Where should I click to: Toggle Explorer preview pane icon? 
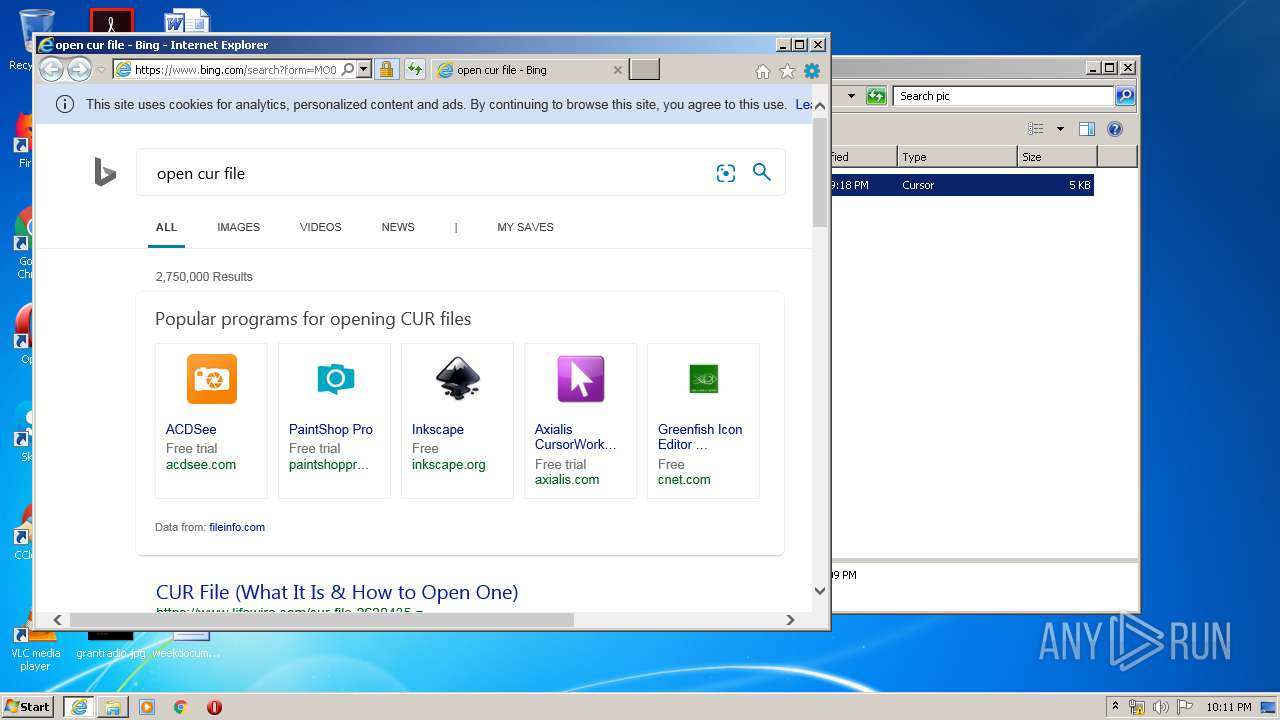(x=1087, y=129)
